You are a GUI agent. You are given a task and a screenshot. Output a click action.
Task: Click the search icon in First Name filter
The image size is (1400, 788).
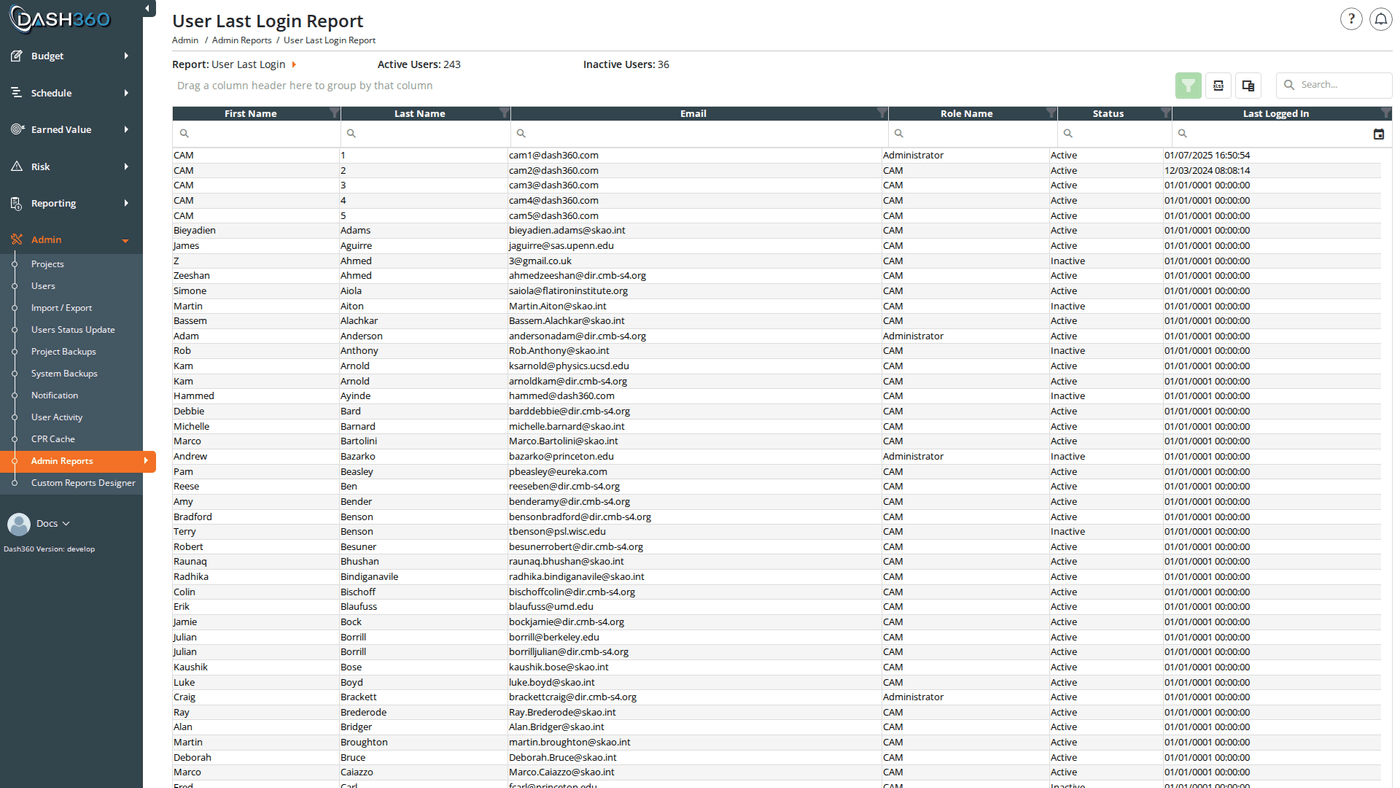[183, 133]
